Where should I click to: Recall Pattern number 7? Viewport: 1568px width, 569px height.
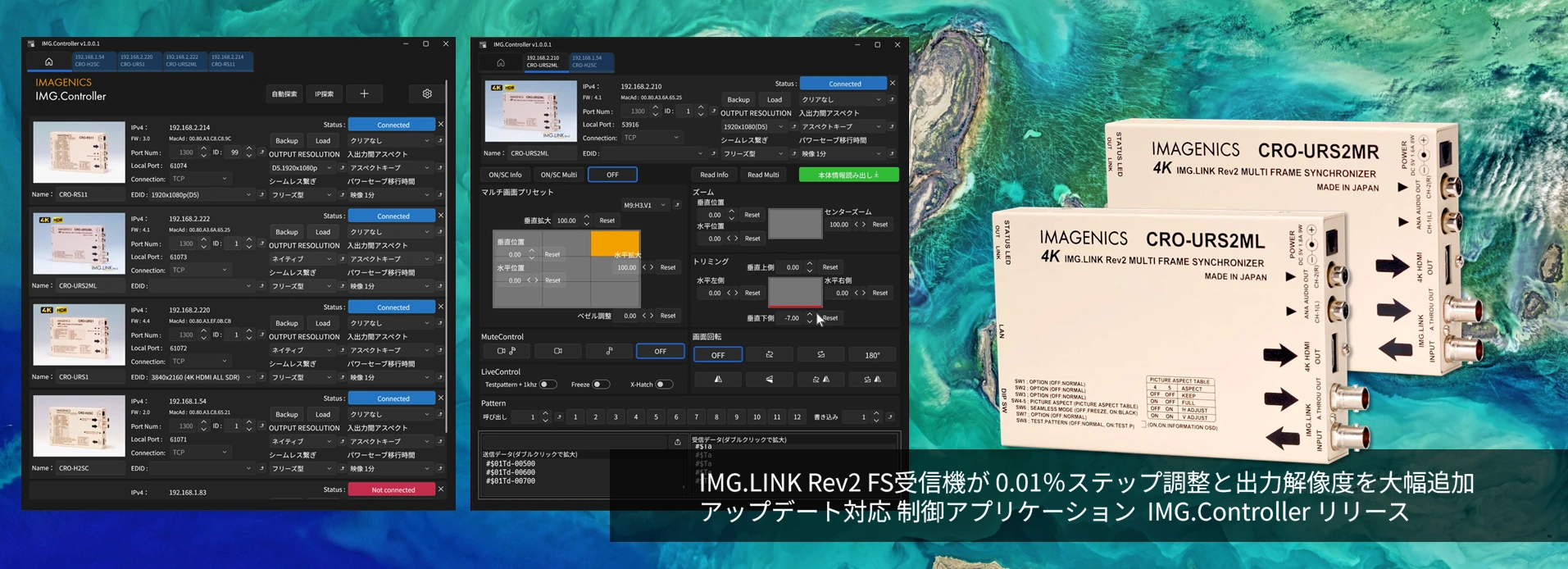[x=697, y=417]
